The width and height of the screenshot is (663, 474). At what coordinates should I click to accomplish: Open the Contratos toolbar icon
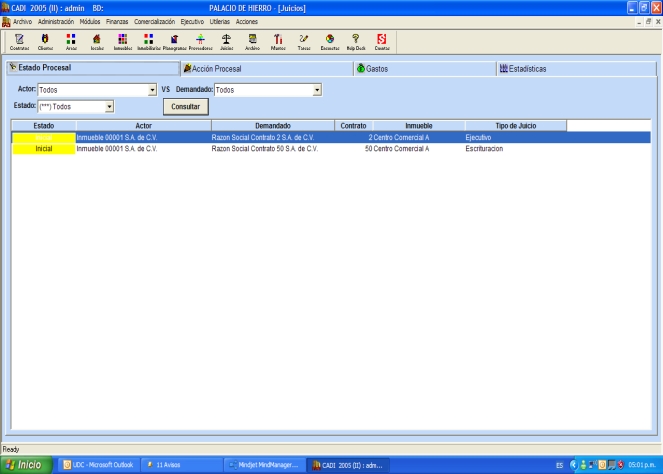point(19,41)
